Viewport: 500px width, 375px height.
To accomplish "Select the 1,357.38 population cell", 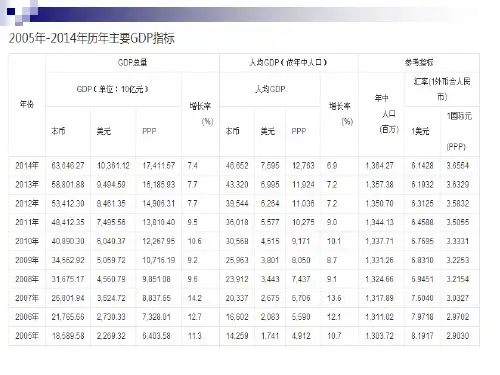I will tap(379, 184).
